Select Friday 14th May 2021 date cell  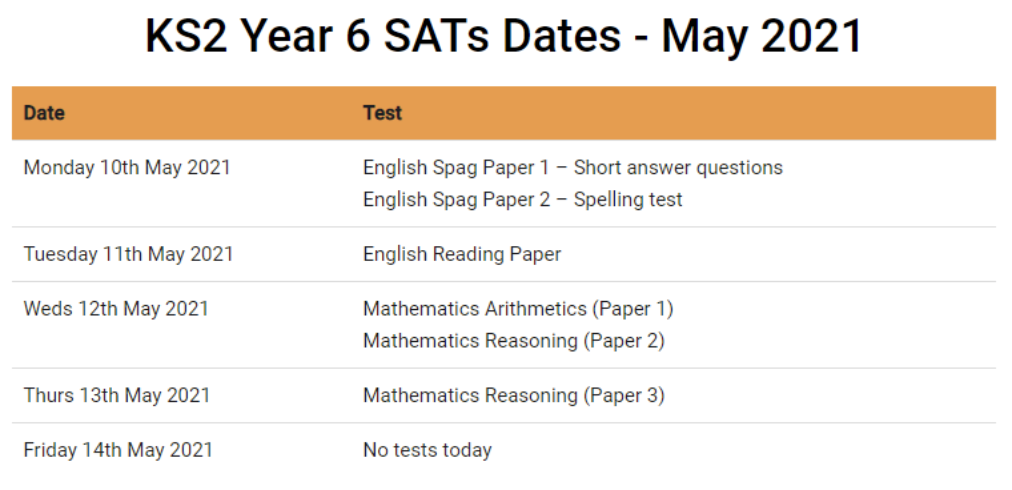pos(118,450)
